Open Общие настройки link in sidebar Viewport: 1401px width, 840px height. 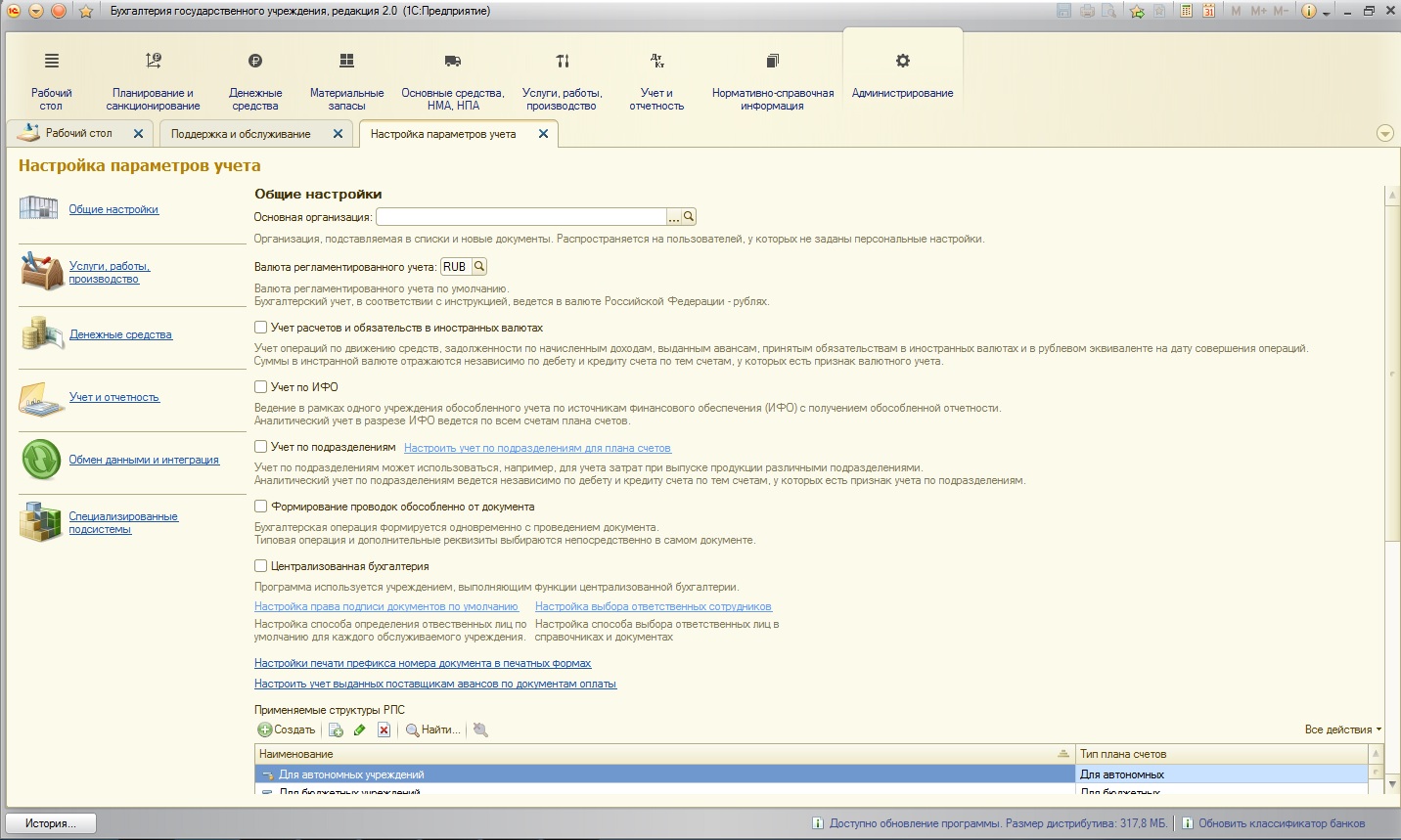pyautogui.click(x=113, y=209)
